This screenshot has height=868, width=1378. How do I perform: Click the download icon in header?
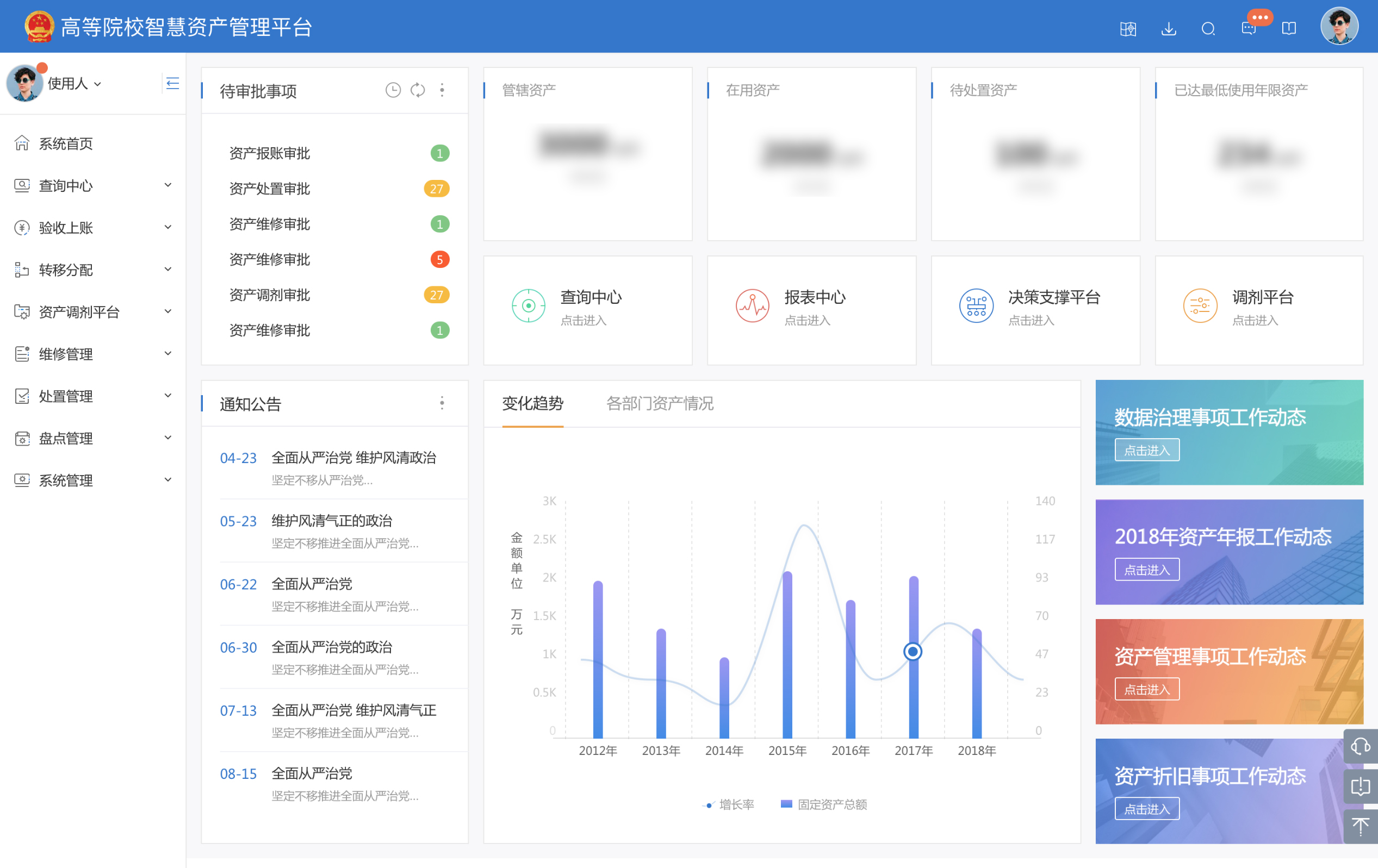coord(1168,29)
